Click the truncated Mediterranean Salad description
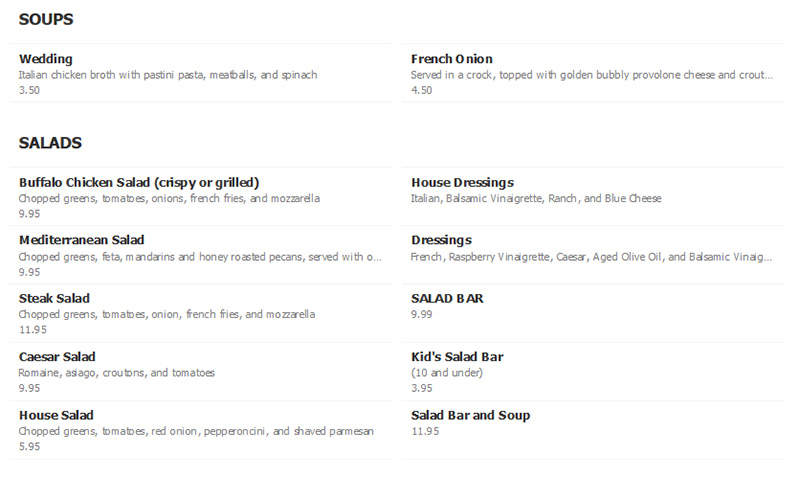This screenshot has width=800, height=477. click(x=200, y=257)
